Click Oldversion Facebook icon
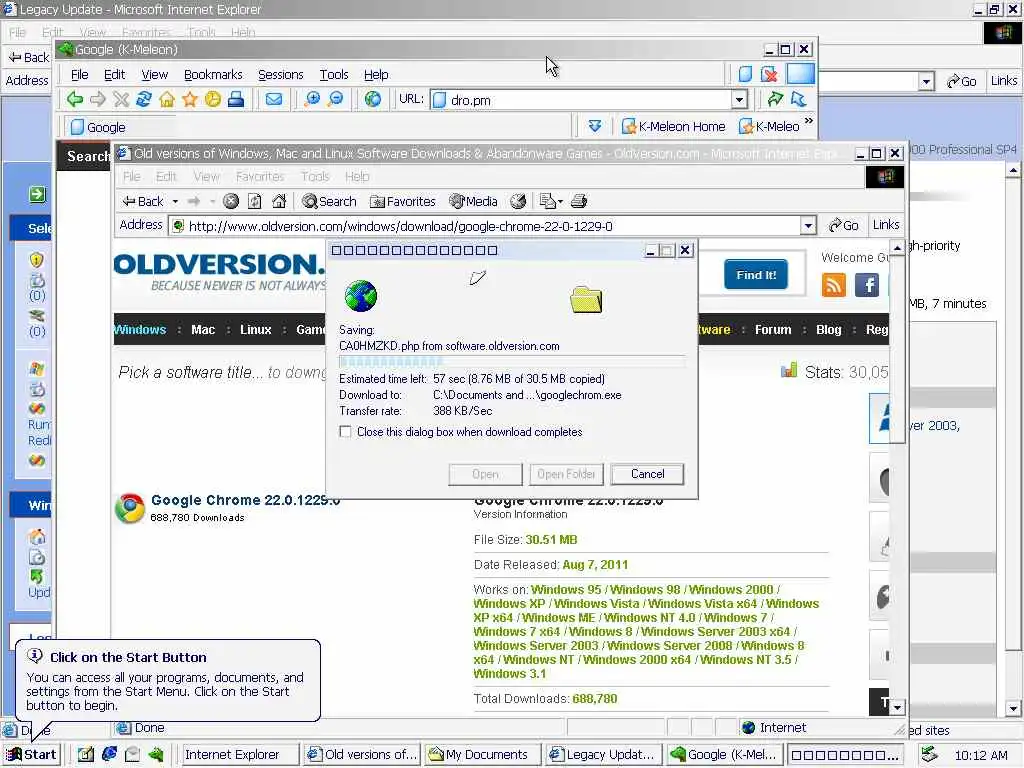This screenshot has height=768, width=1024. [867, 285]
